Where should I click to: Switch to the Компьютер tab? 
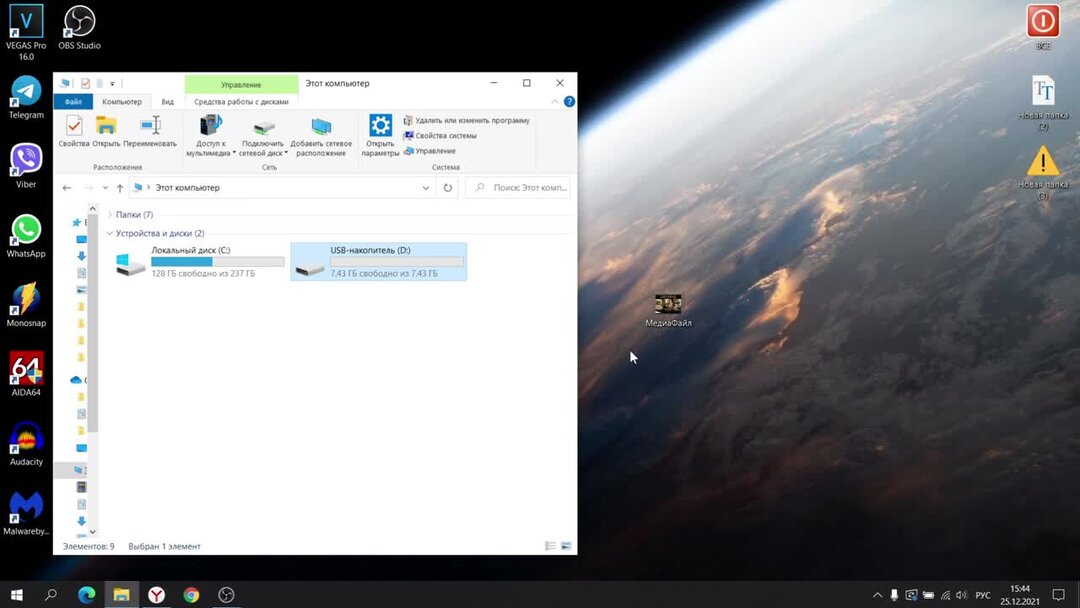pyautogui.click(x=122, y=102)
